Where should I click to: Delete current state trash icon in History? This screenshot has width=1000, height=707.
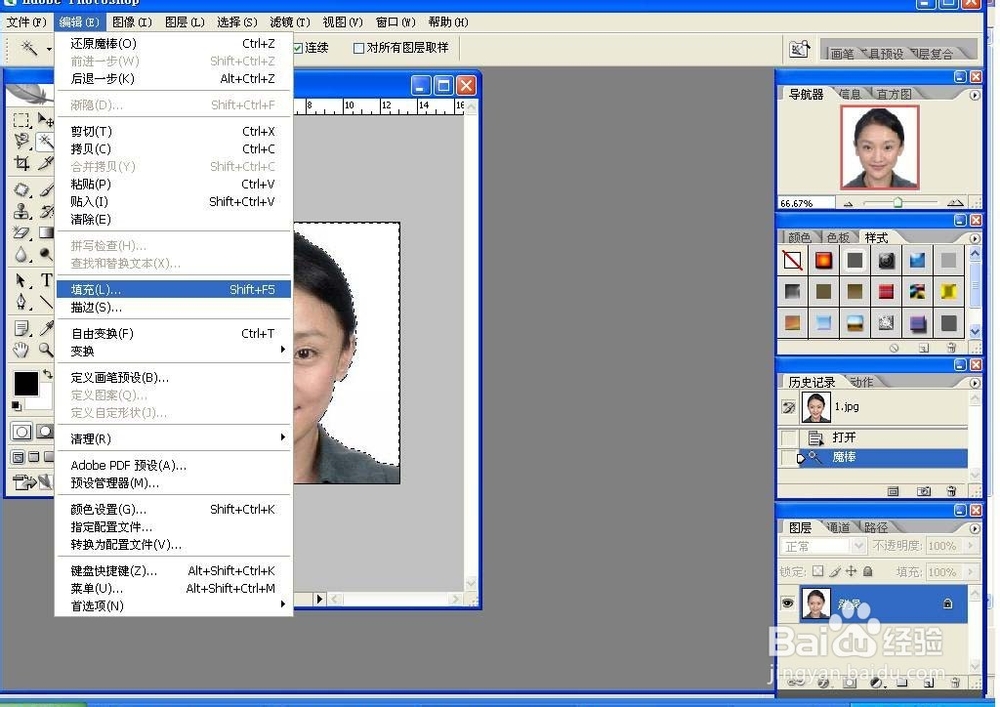click(x=951, y=491)
